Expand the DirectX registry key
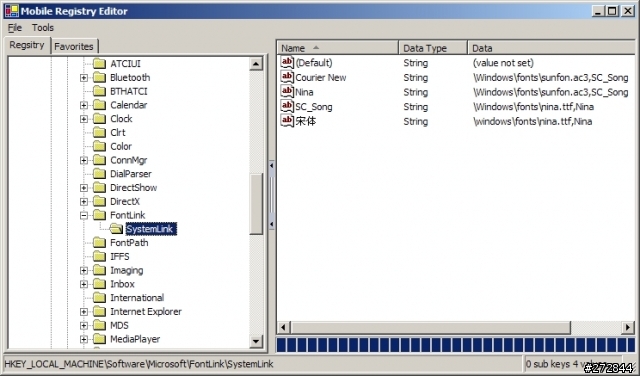640x376 pixels. point(84,202)
